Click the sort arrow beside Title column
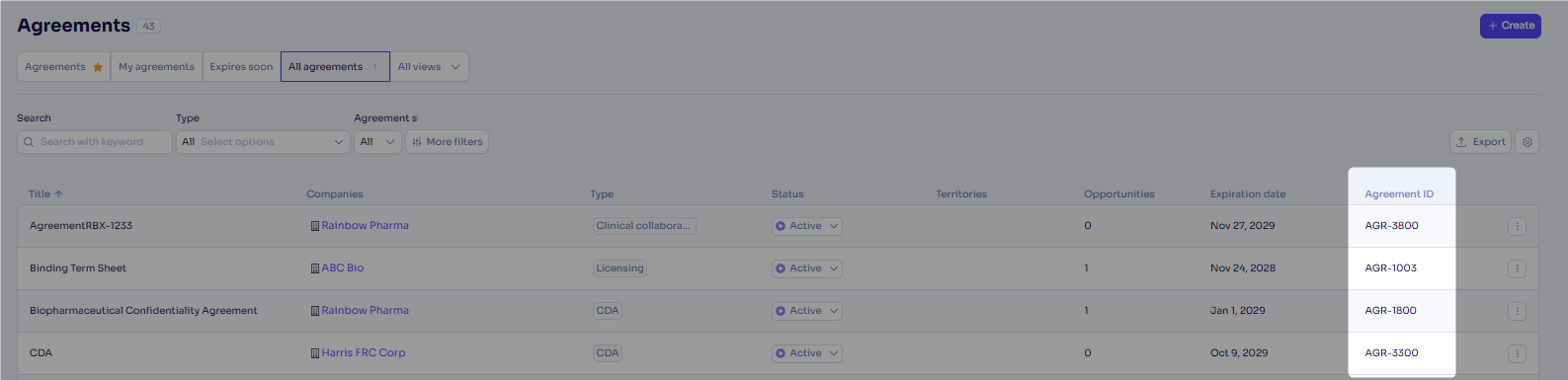The height and width of the screenshot is (380, 1568). (59, 194)
